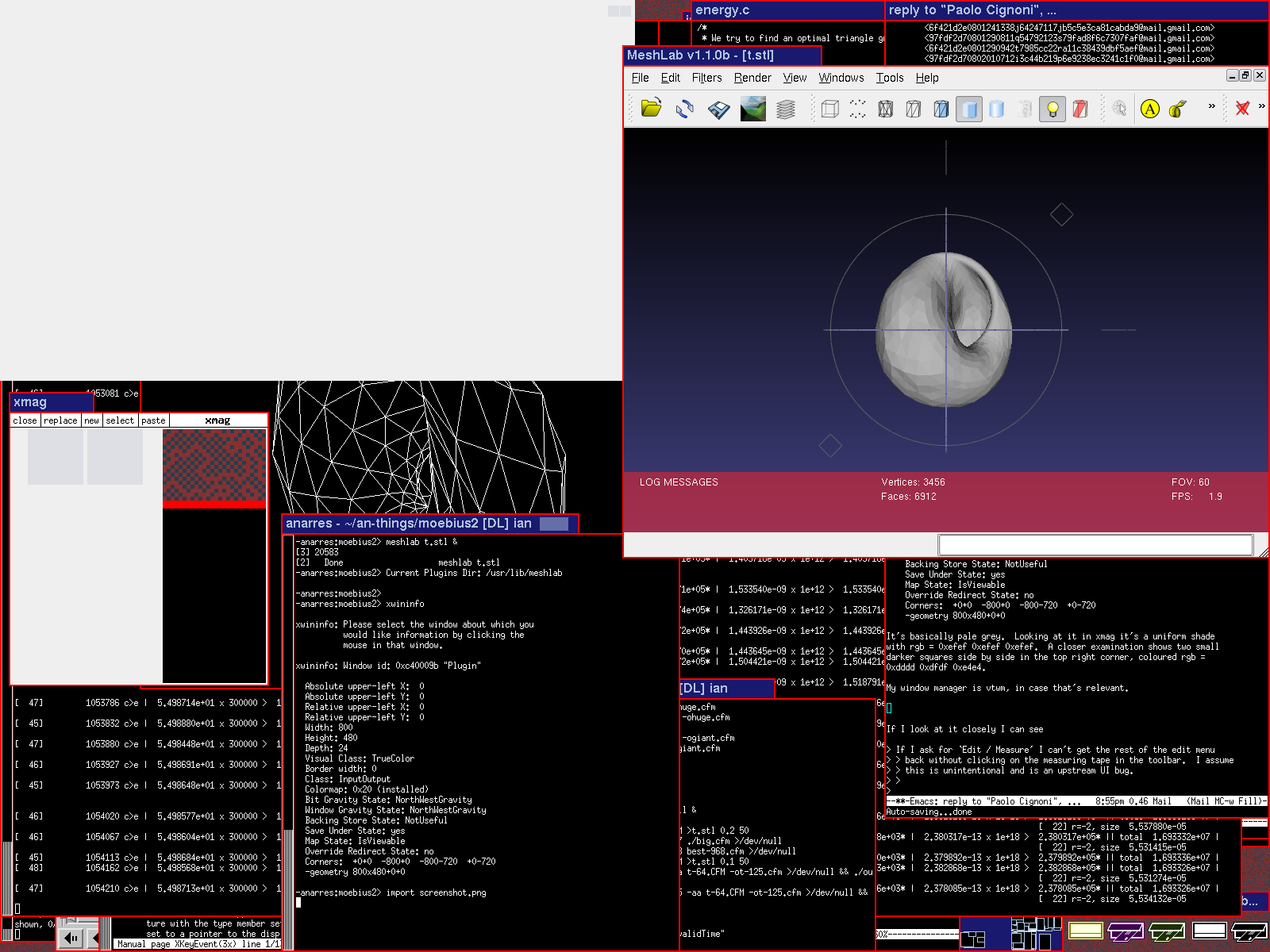Click the Vertices: 3456 readout
Image resolution: width=1270 pixels, height=952 pixels.
pyautogui.click(x=913, y=482)
